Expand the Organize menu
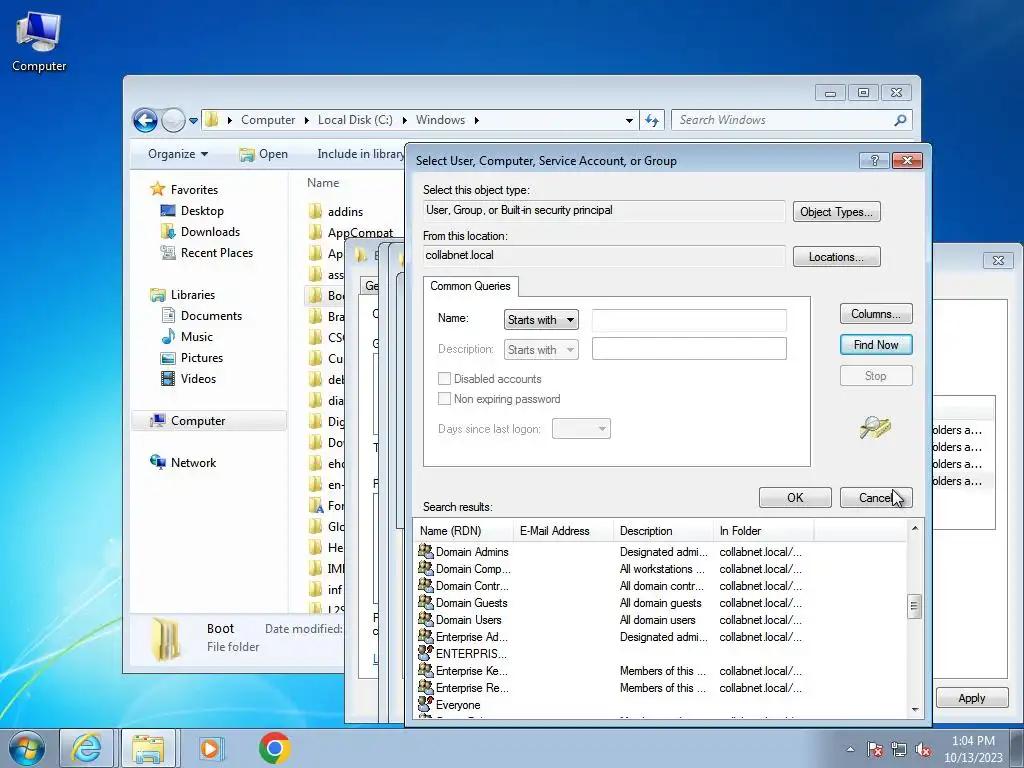This screenshot has height=768, width=1024. tap(178, 154)
